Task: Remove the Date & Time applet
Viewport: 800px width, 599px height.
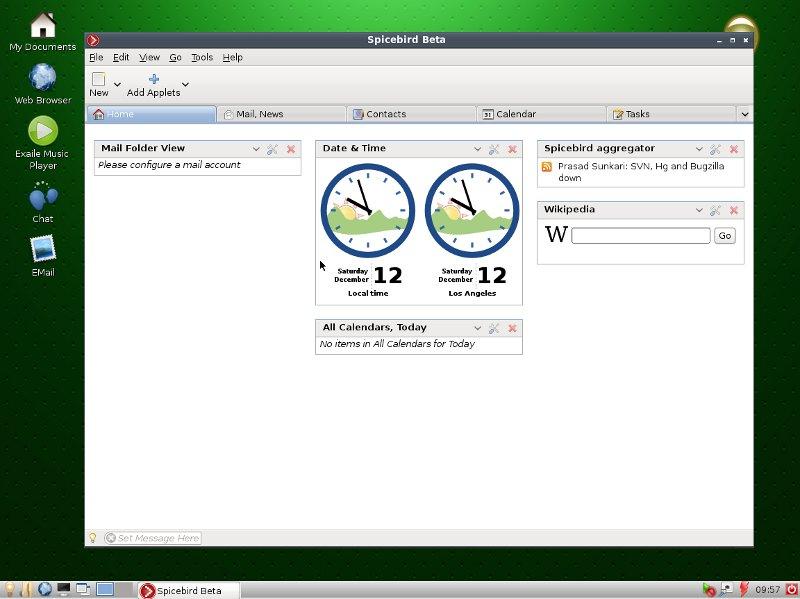Action: point(512,149)
